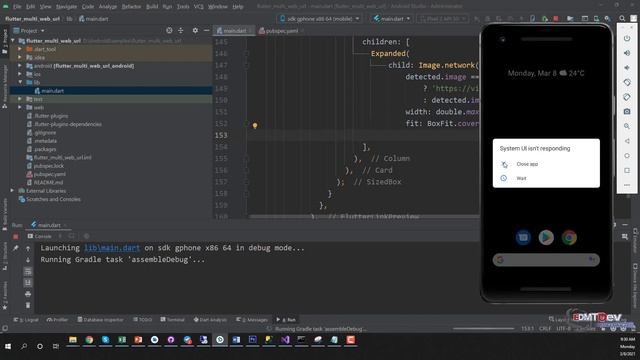Open Excel from the Windows taskbar
The width and height of the screenshot is (640, 360).
coord(122,340)
